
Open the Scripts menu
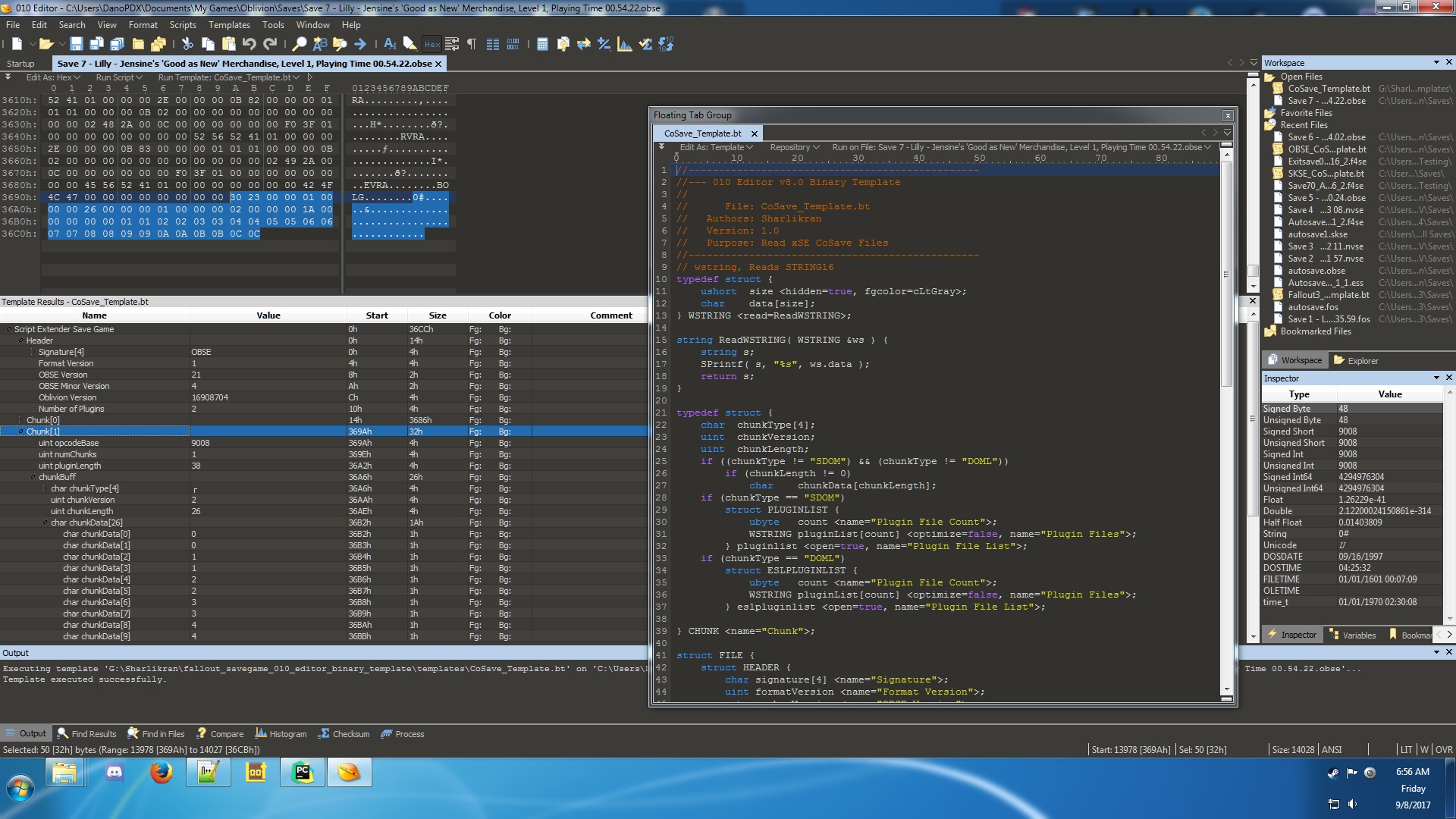point(183,25)
